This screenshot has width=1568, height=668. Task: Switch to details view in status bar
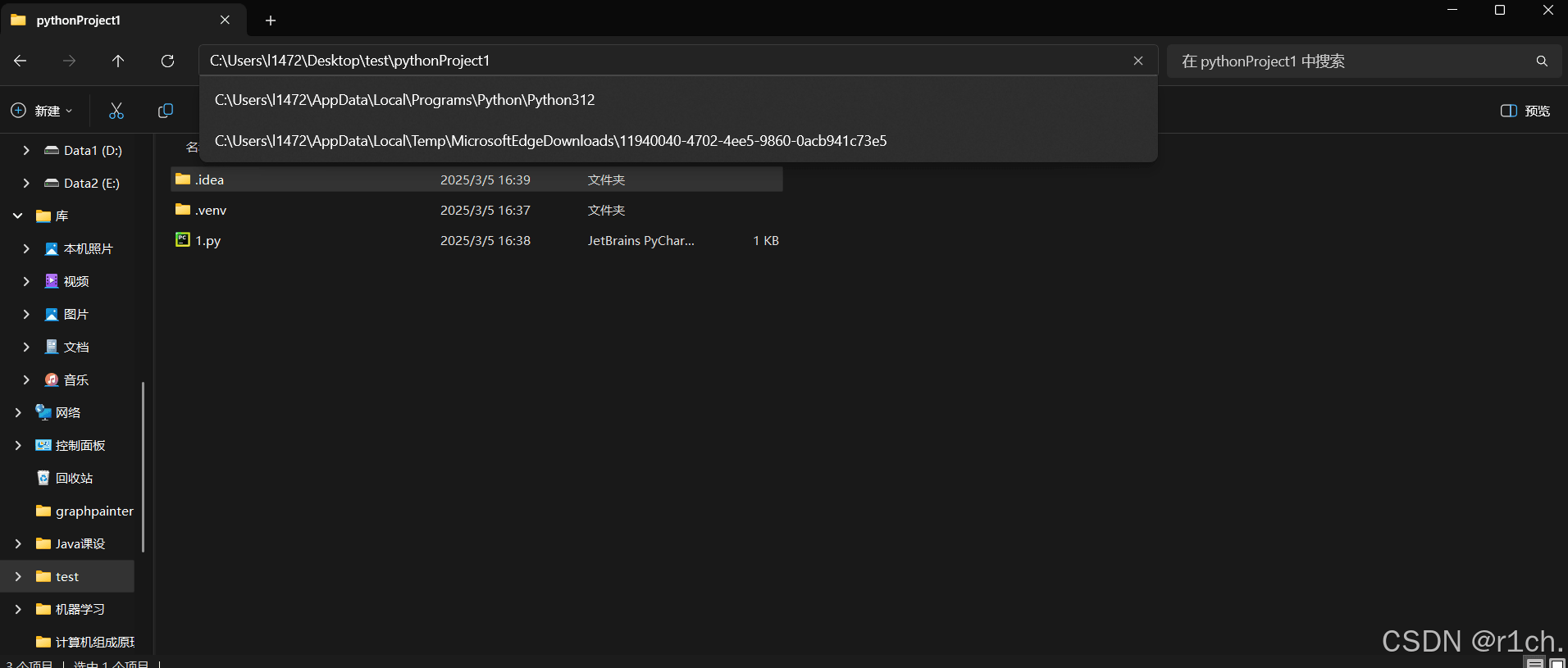tap(1535, 662)
